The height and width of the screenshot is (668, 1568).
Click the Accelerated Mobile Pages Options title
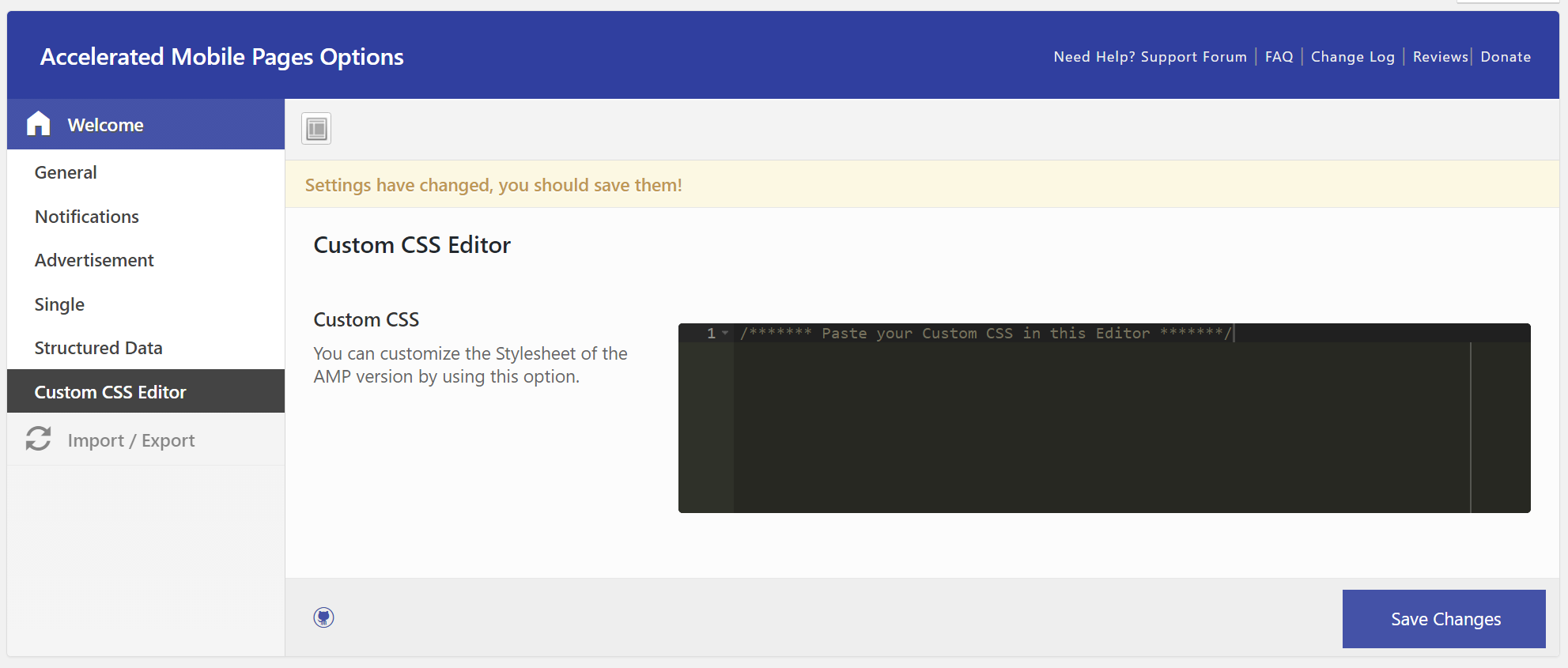pos(222,57)
